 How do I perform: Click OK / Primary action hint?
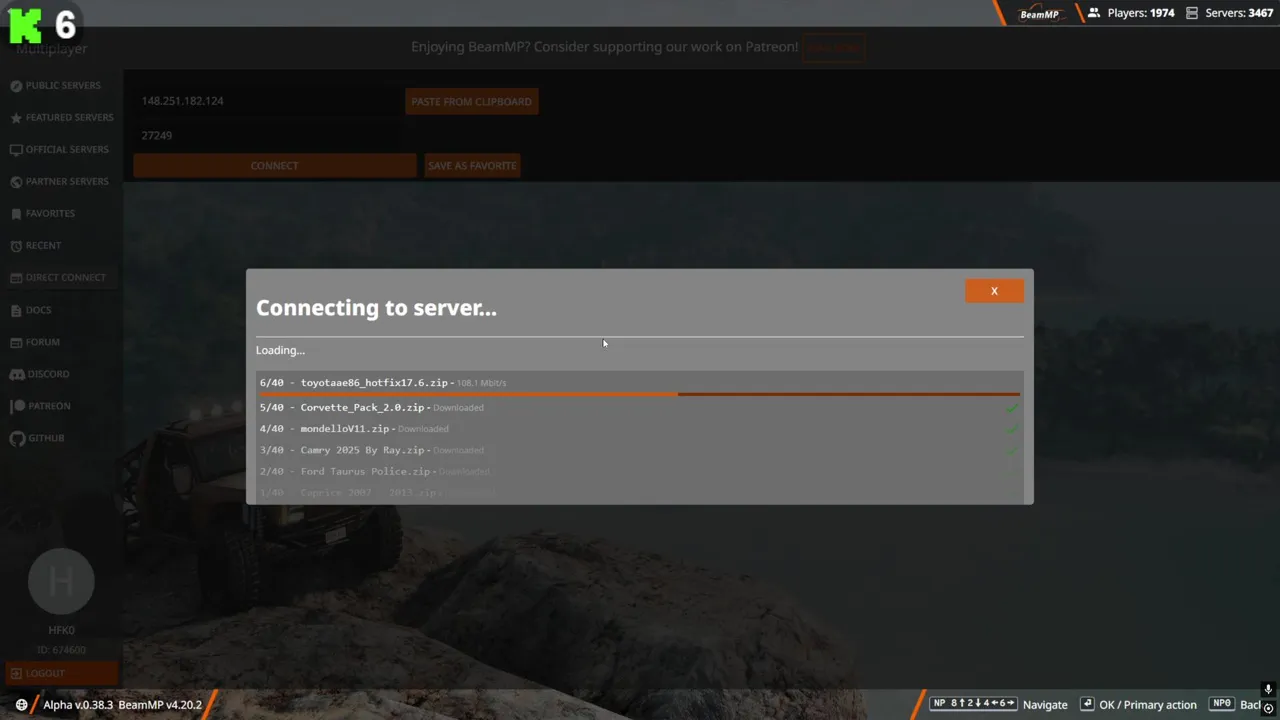pyautogui.click(x=1139, y=705)
